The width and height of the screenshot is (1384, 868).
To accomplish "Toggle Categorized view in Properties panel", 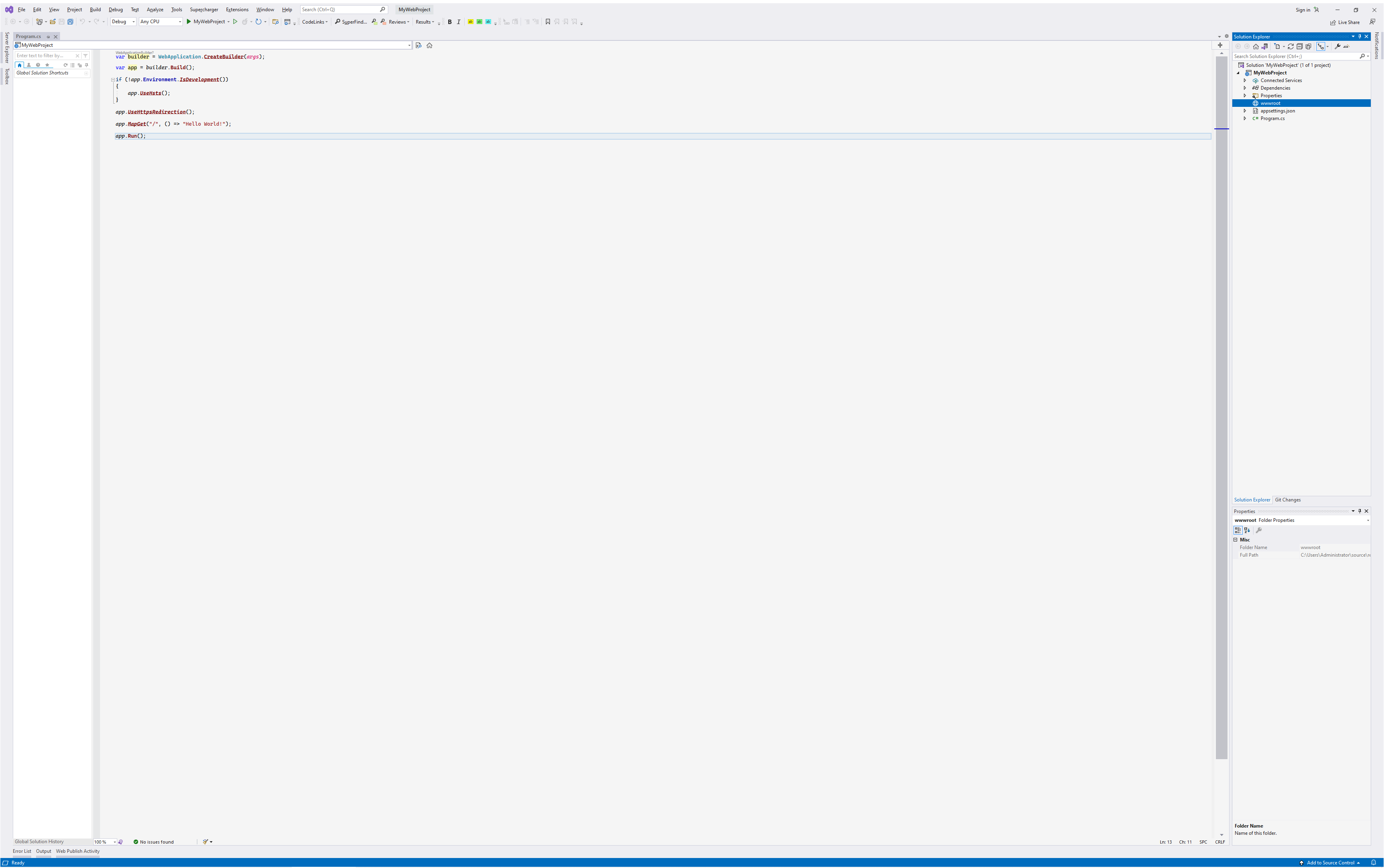I will point(1238,531).
